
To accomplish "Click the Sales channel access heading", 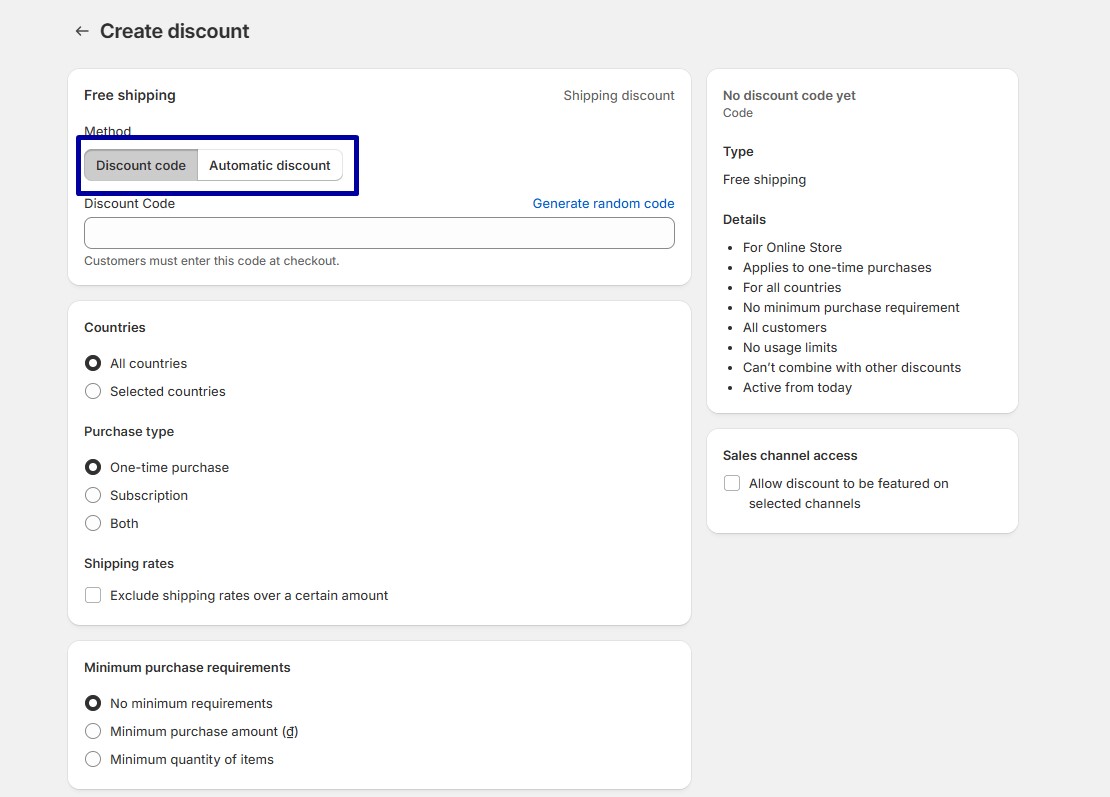I will (790, 456).
